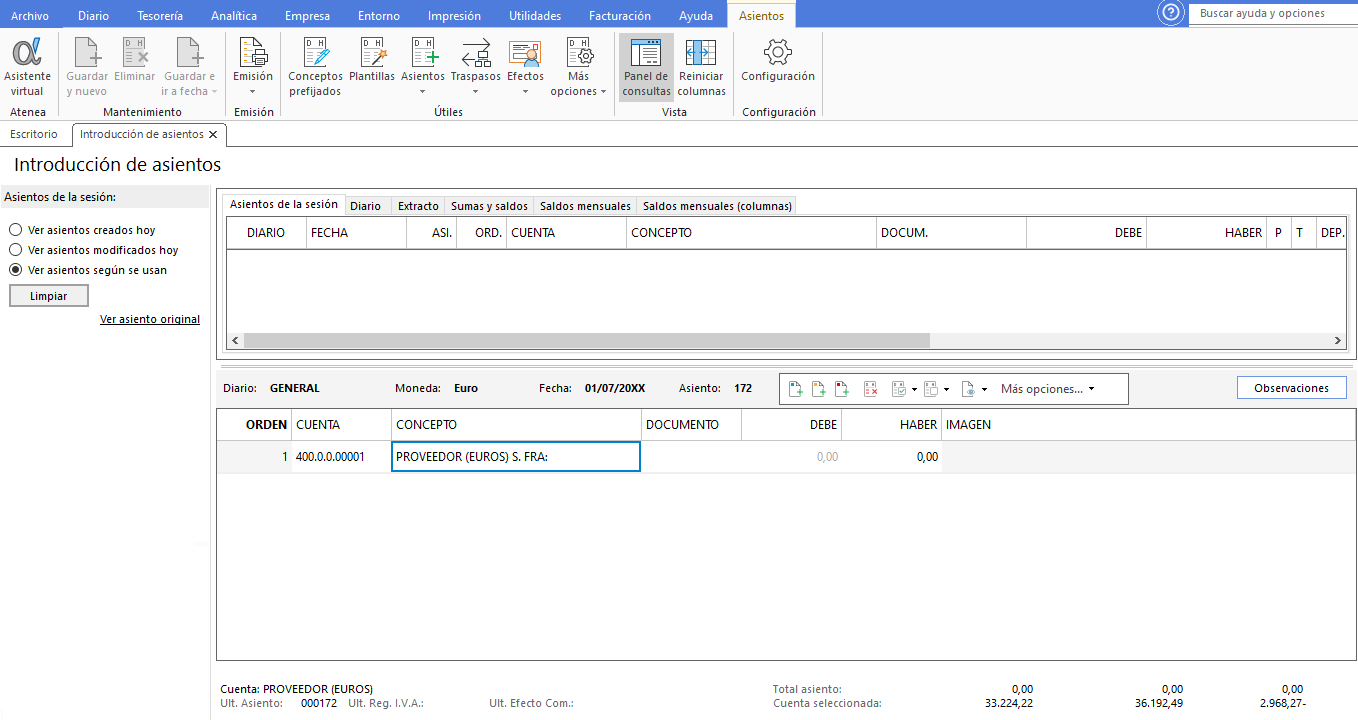Click the DOCUMENTO cell of order 1

tap(691, 457)
